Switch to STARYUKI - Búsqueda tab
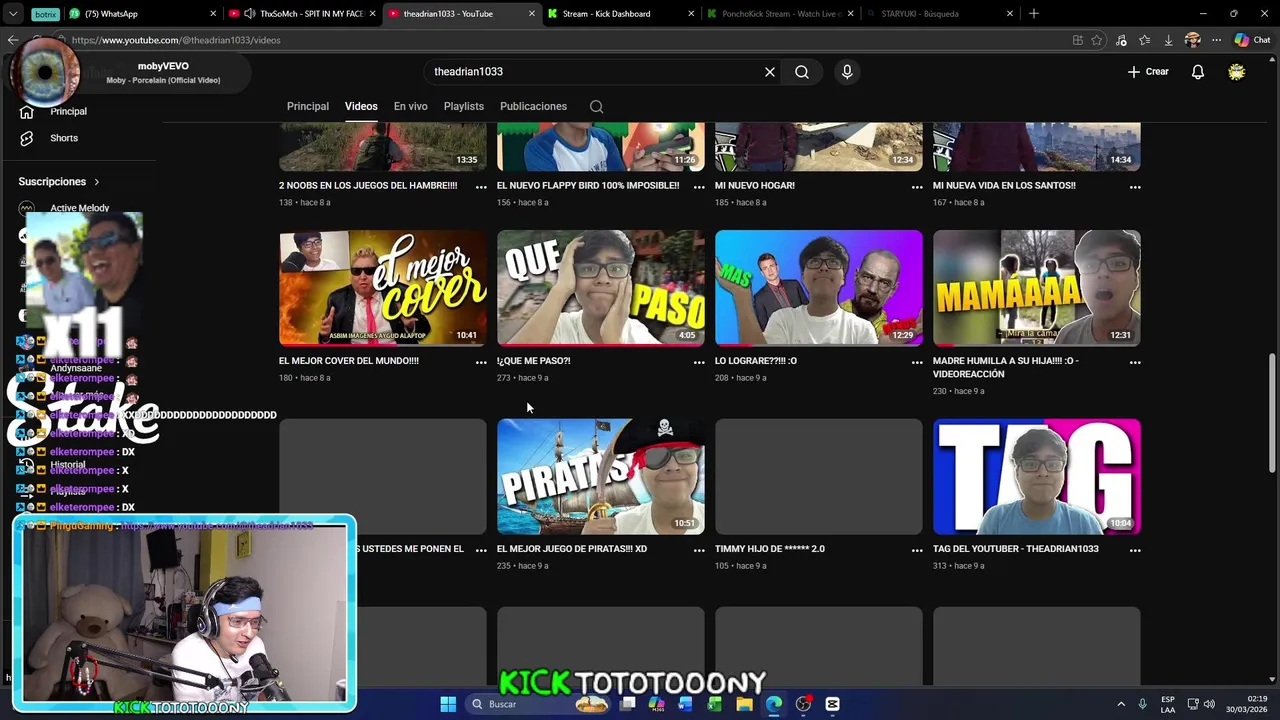 (x=938, y=14)
